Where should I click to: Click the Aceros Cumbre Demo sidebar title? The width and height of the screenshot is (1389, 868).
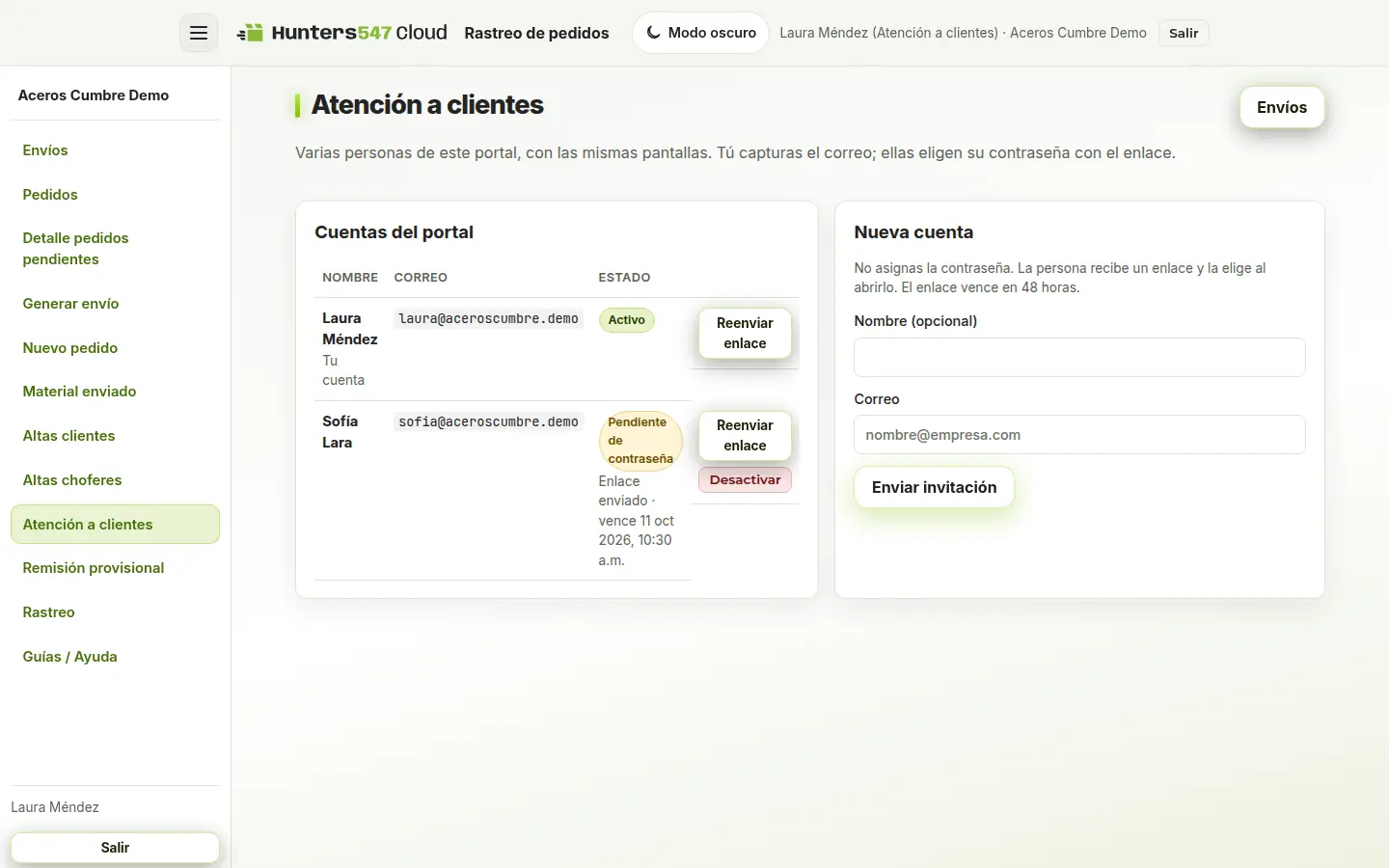(94, 95)
